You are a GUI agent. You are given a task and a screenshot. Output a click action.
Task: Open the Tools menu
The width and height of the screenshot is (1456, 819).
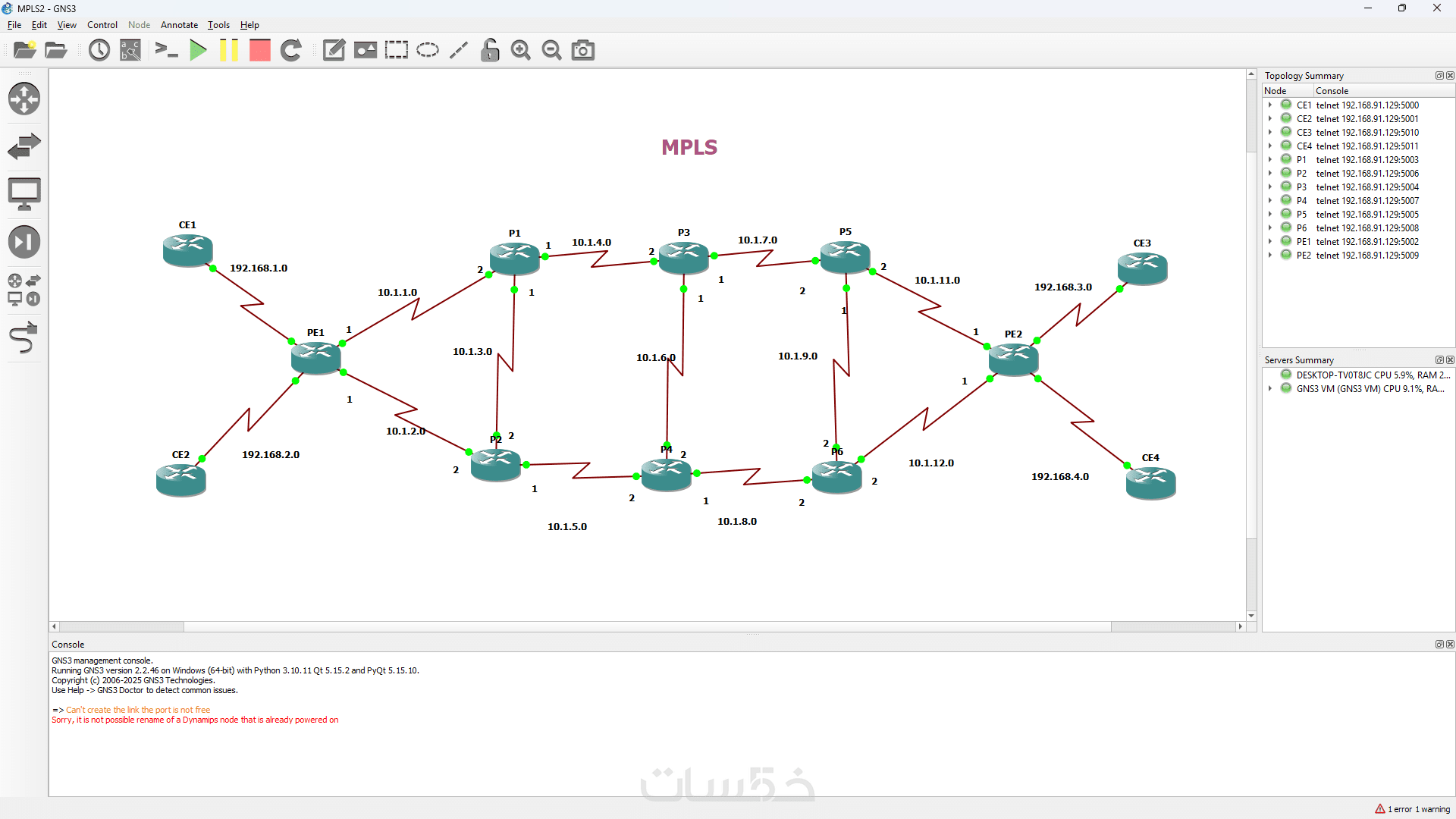[218, 25]
